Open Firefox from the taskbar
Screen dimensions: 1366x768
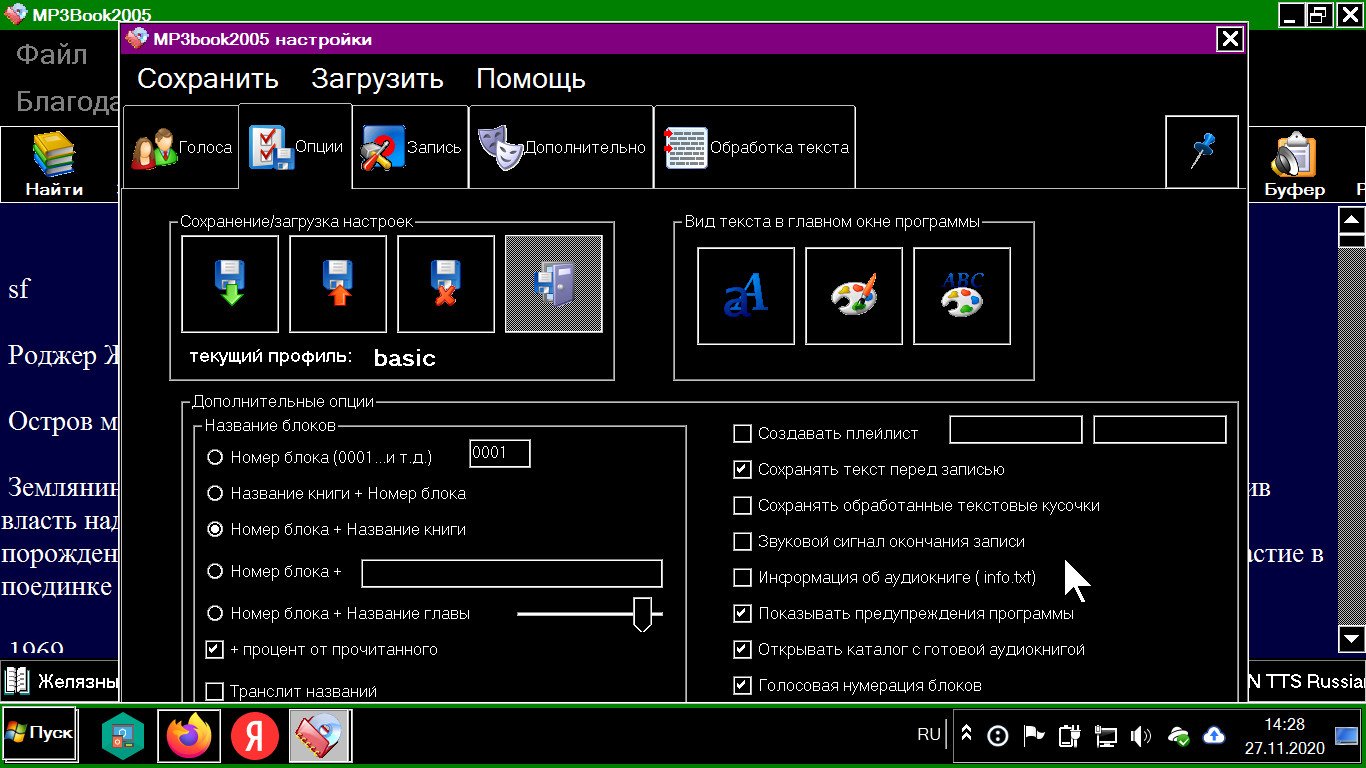pyautogui.click(x=189, y=737)
